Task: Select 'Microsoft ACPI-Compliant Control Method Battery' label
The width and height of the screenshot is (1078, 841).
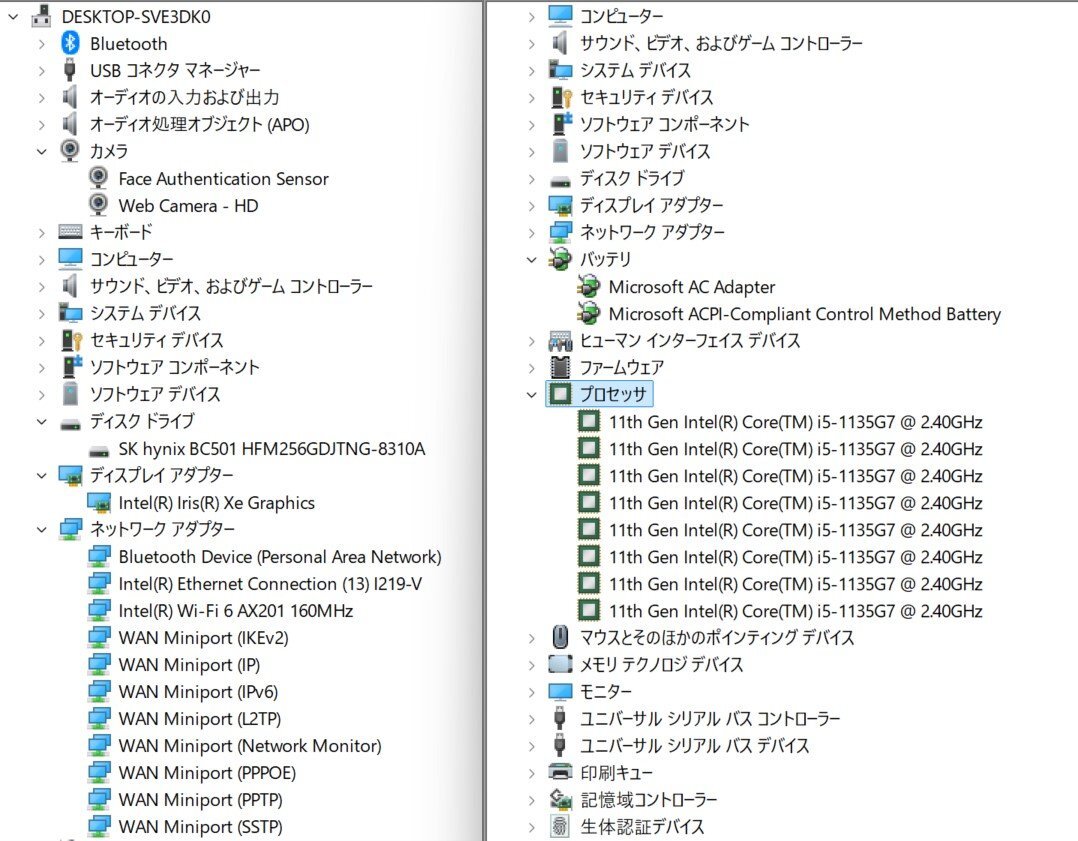Action: [804, 314]
